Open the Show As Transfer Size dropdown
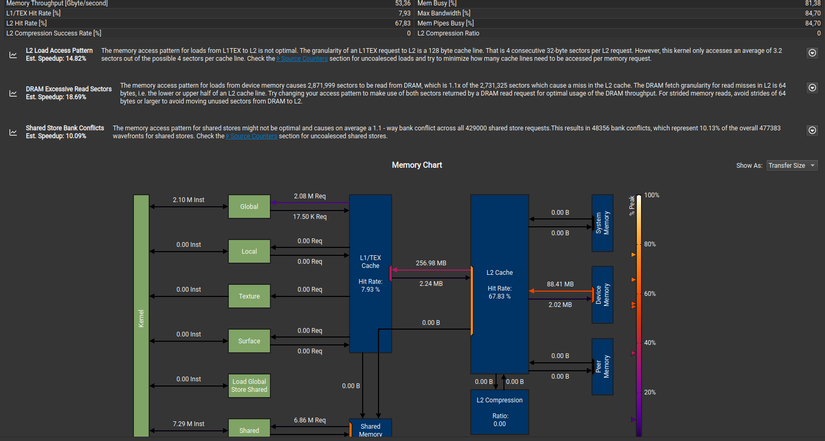The width and height of the screenshot is (825, 441). (791, 165)
